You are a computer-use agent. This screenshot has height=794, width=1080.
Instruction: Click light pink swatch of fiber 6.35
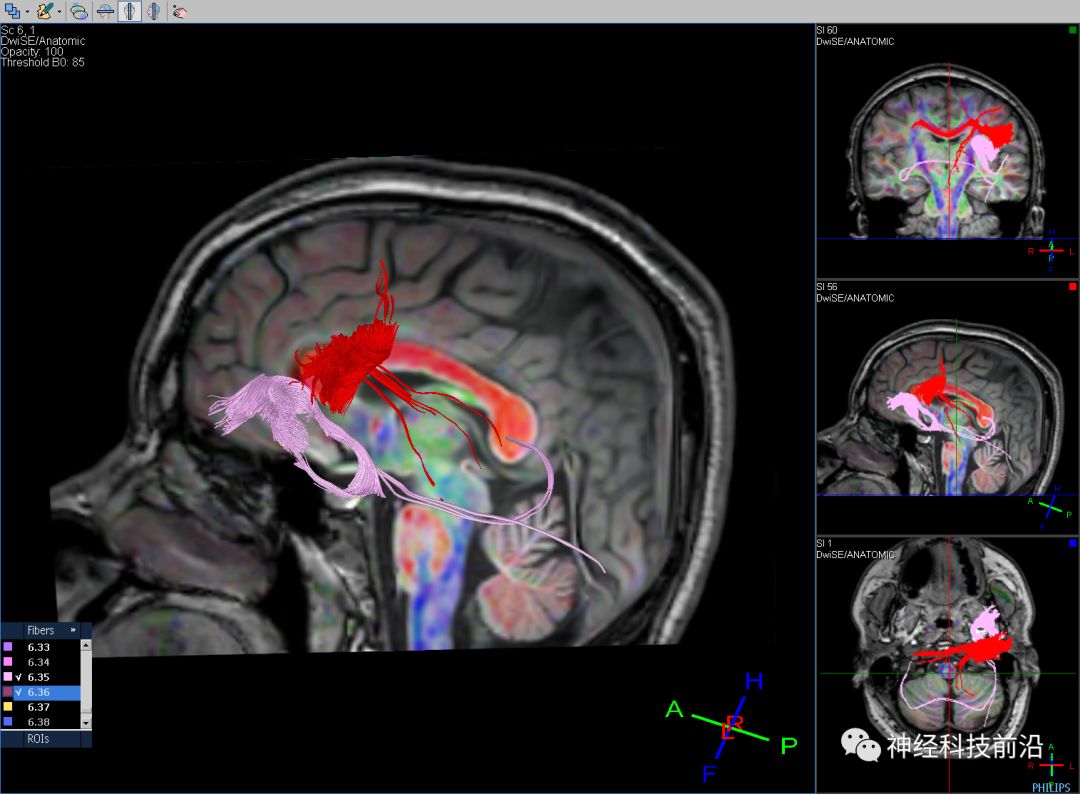pyautogui.click(x=8, y=677)
